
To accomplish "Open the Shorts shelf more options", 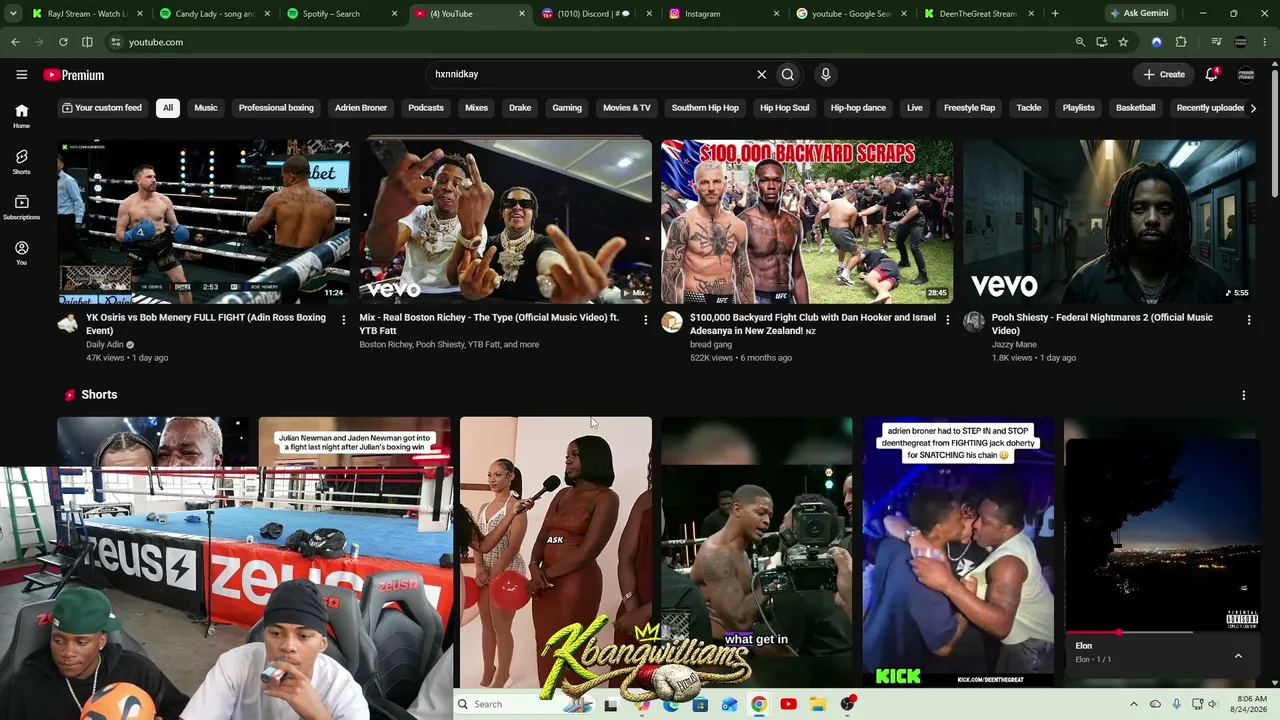I will pos(1243,395).
